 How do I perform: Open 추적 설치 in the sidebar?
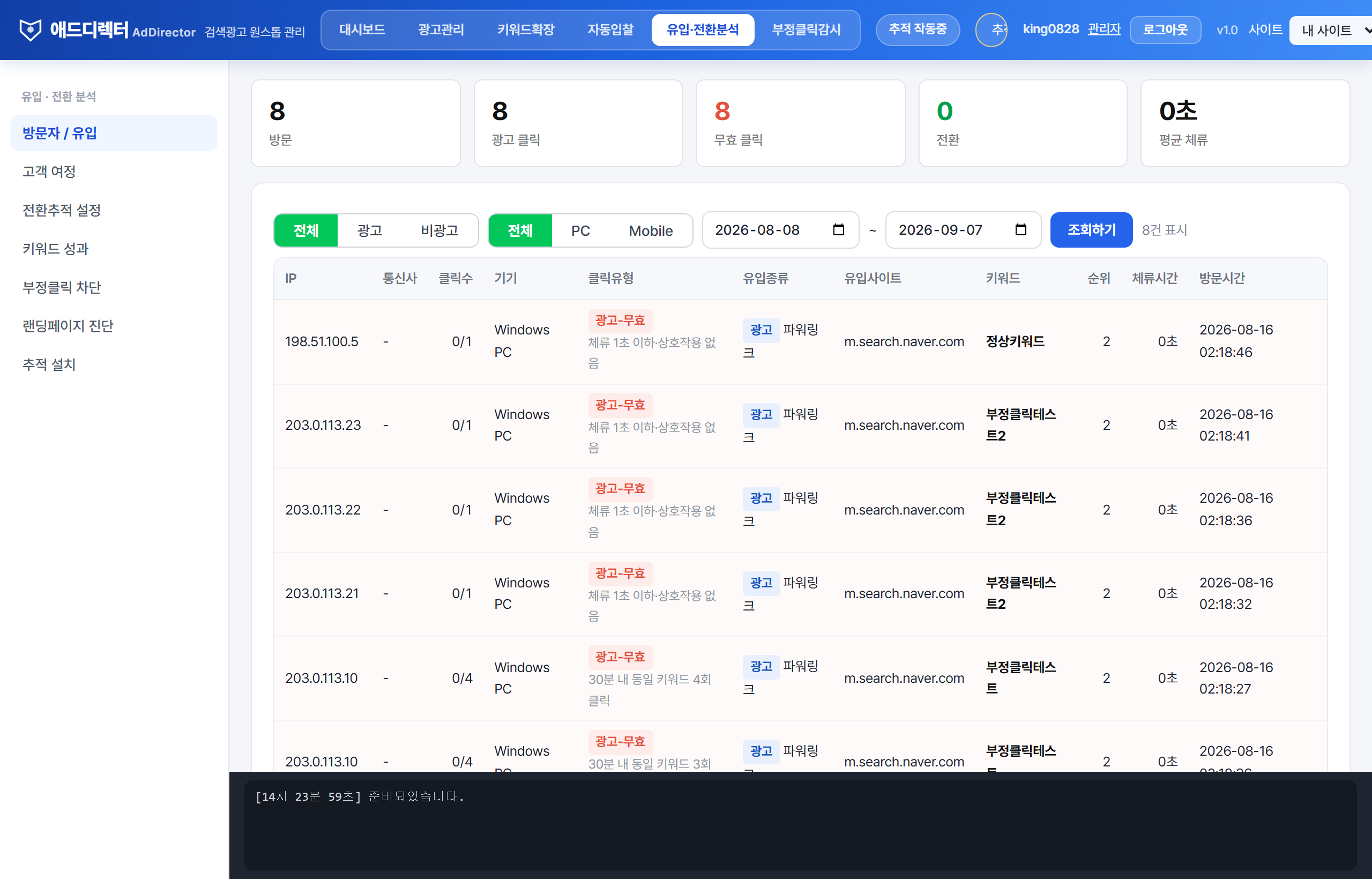click(114, 364)
